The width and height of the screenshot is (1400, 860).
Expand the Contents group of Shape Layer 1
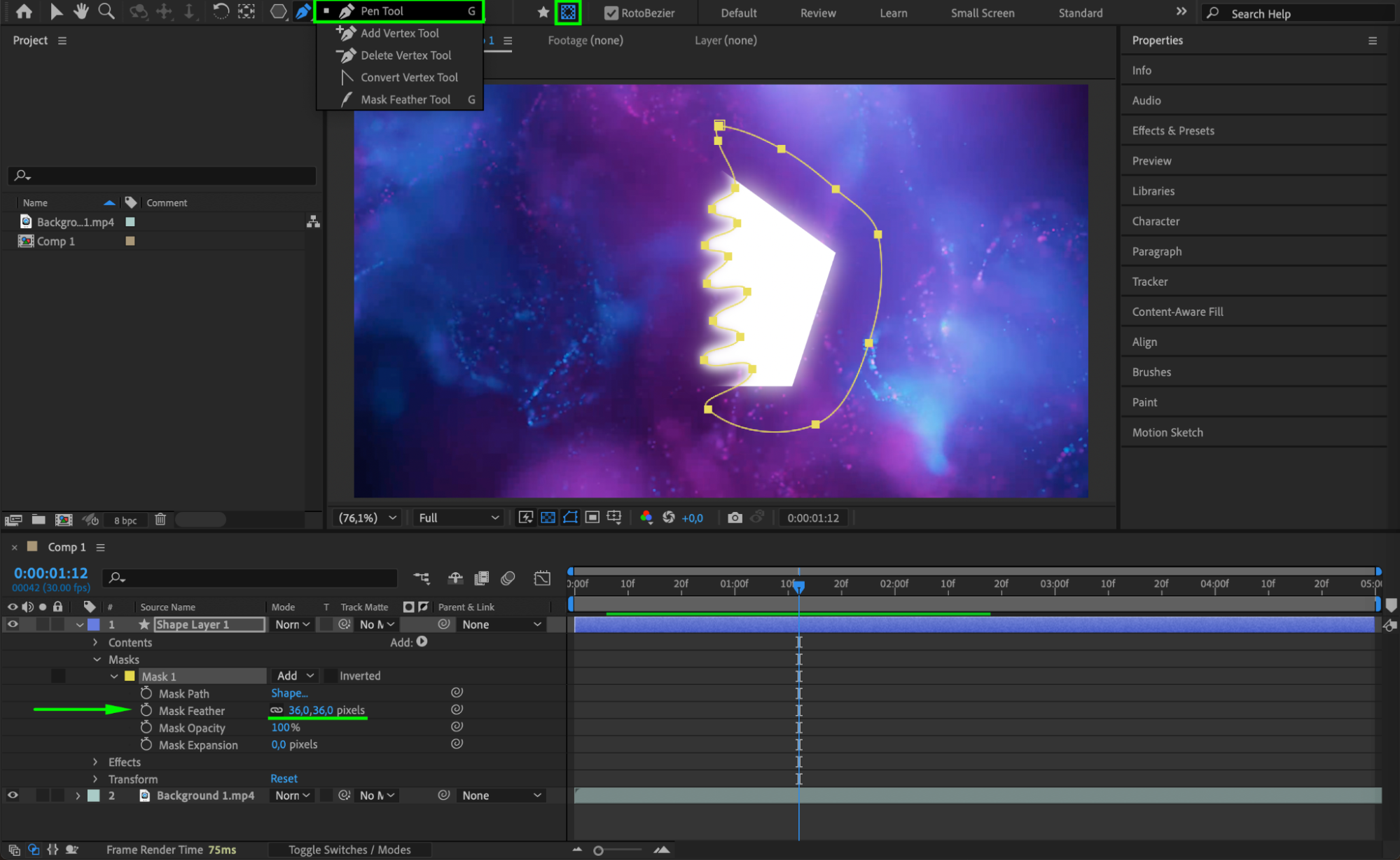(96, 642)
